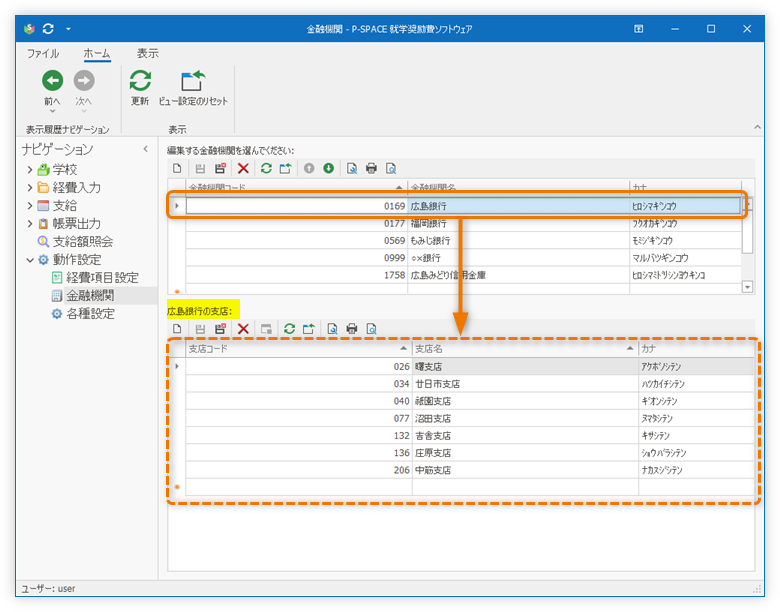Click red X delete icon in bank toolbar
Image resolution: width=780 pixels, height=612 pixels.
243,169
